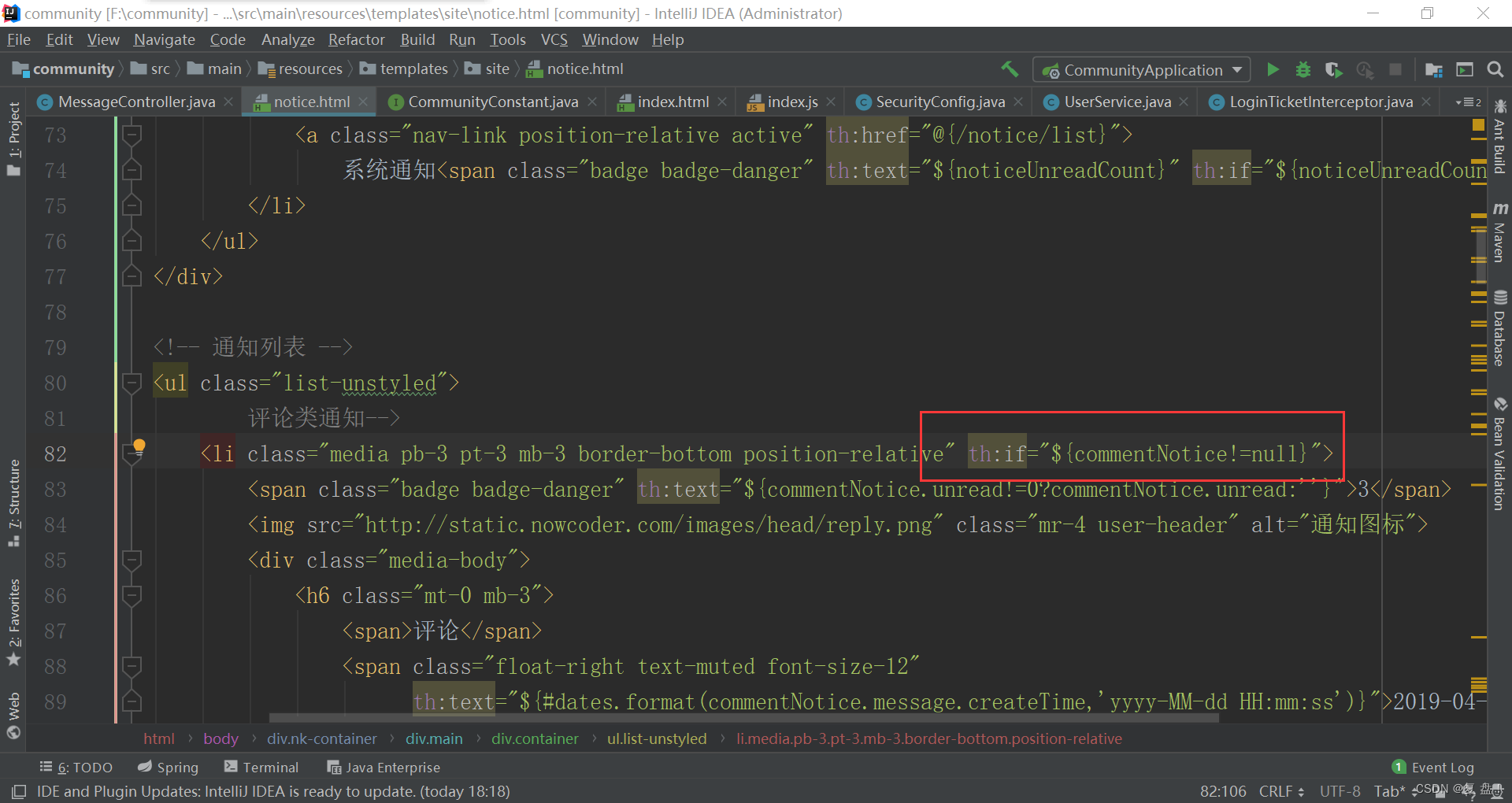Collapse the h6 block on line 86

pos(132,596)
